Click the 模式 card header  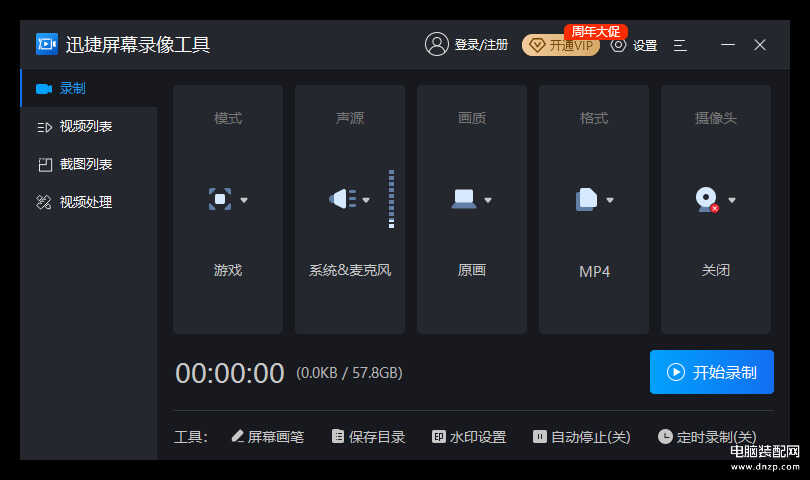click(x=228, y=118)
